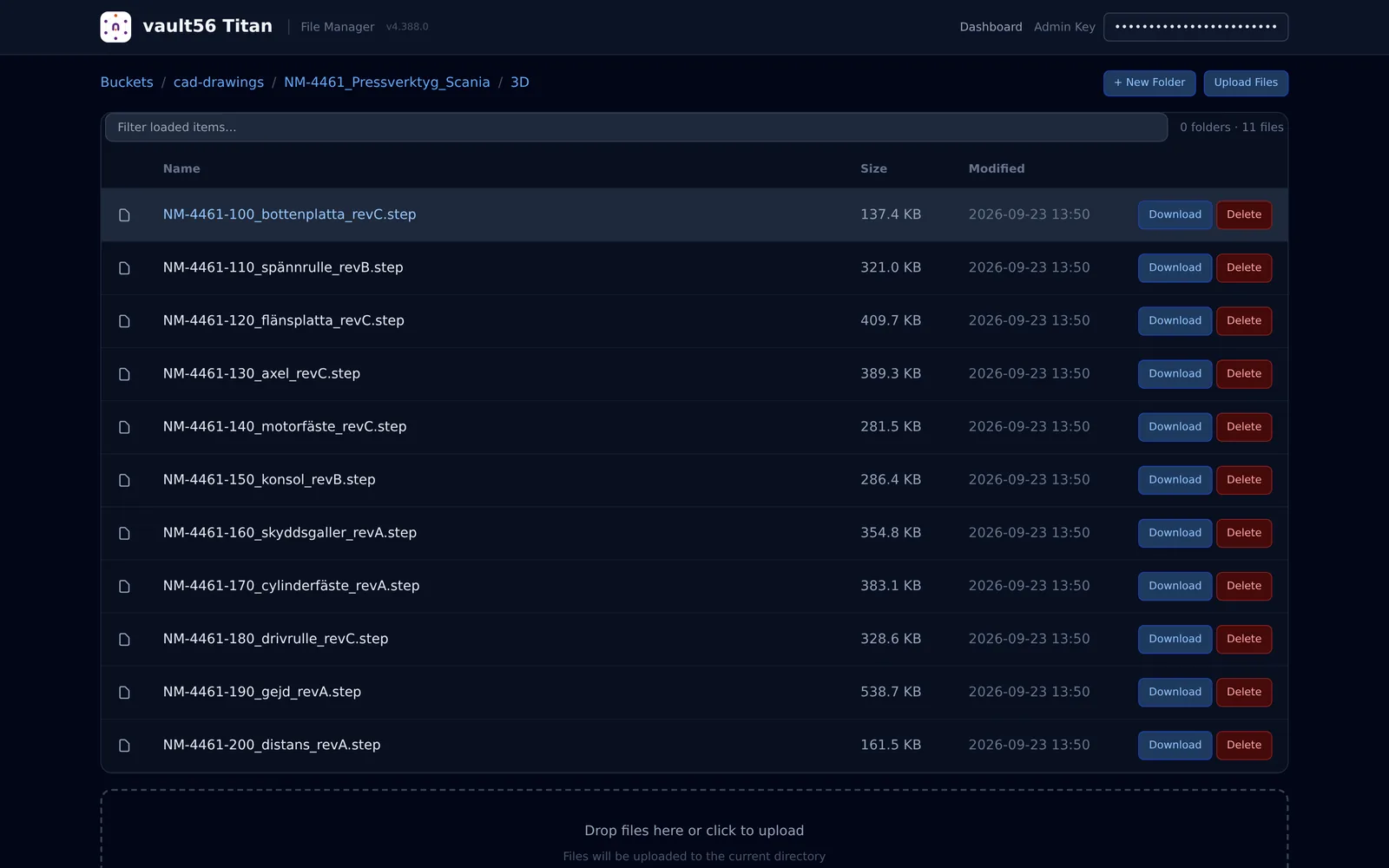
Task: Focus the Filter loaded items field
Action: point(636,127)
